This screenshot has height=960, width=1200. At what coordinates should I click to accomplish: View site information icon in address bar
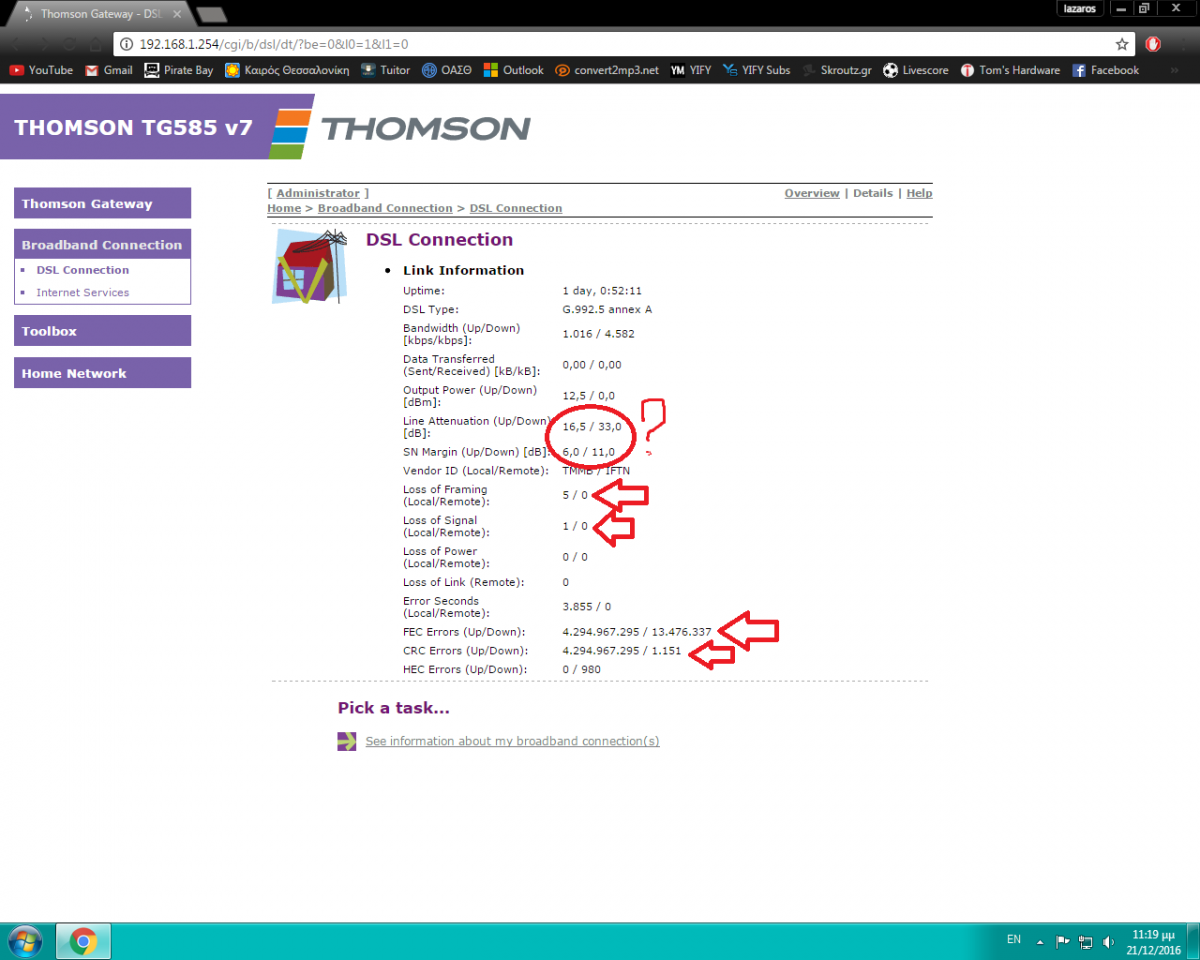tap(127, 44)
